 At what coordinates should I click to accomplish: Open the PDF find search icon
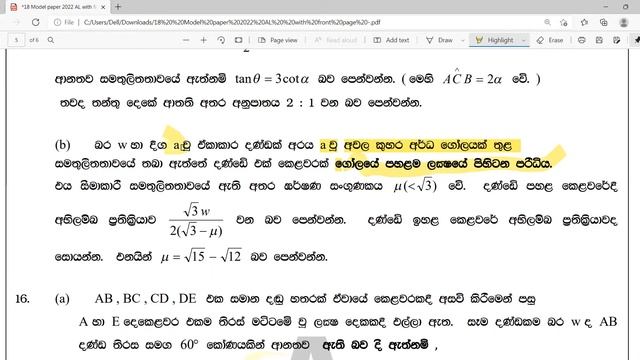(51, 40)
